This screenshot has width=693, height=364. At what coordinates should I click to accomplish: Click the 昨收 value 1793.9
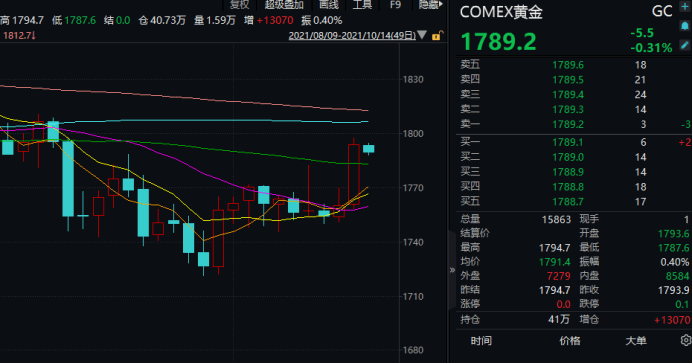[x=674, y=290]
